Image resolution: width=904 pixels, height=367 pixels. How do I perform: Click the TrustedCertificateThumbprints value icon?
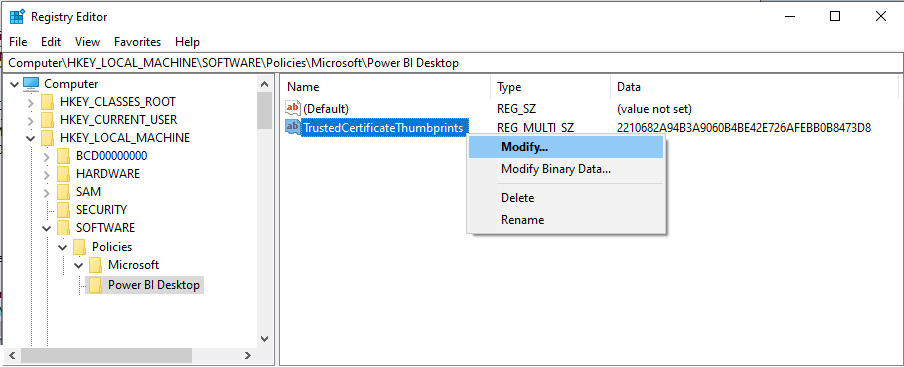click(293, 127)
